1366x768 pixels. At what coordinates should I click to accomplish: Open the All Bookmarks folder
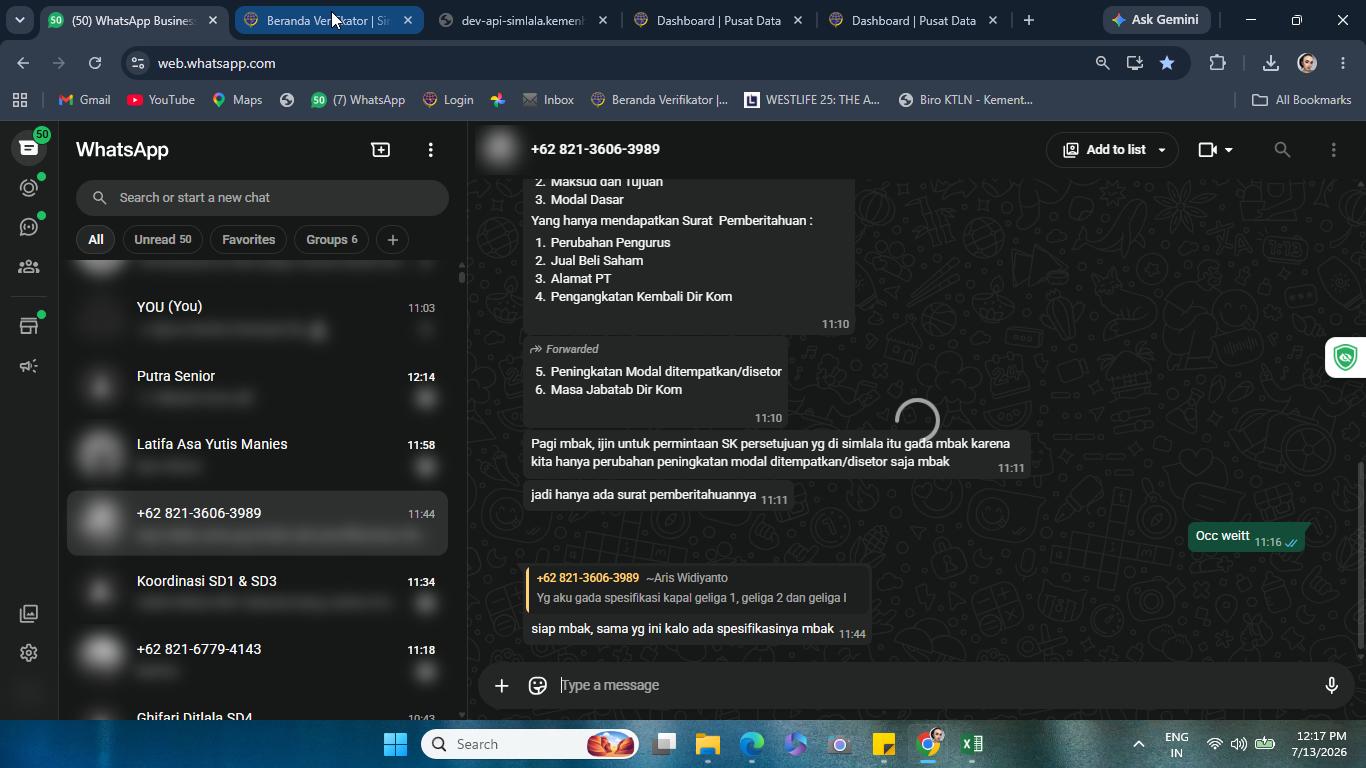pyautogui.click(x=1302, y=100)
